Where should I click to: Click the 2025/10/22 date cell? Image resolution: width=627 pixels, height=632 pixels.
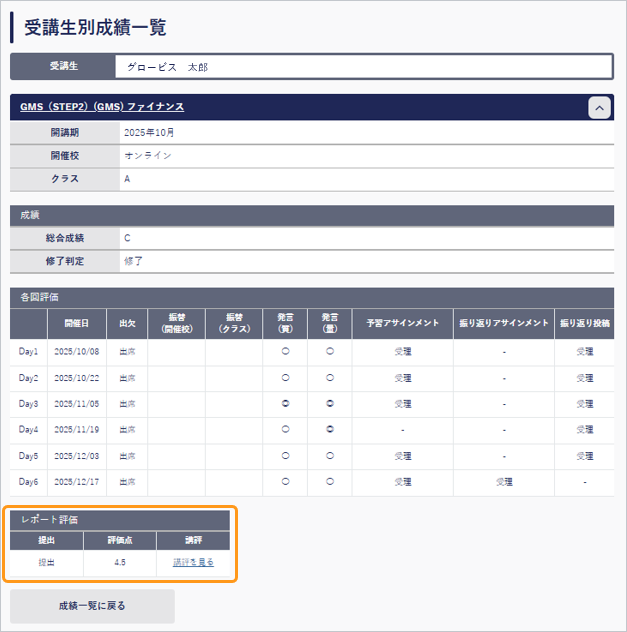pos(77,378)
